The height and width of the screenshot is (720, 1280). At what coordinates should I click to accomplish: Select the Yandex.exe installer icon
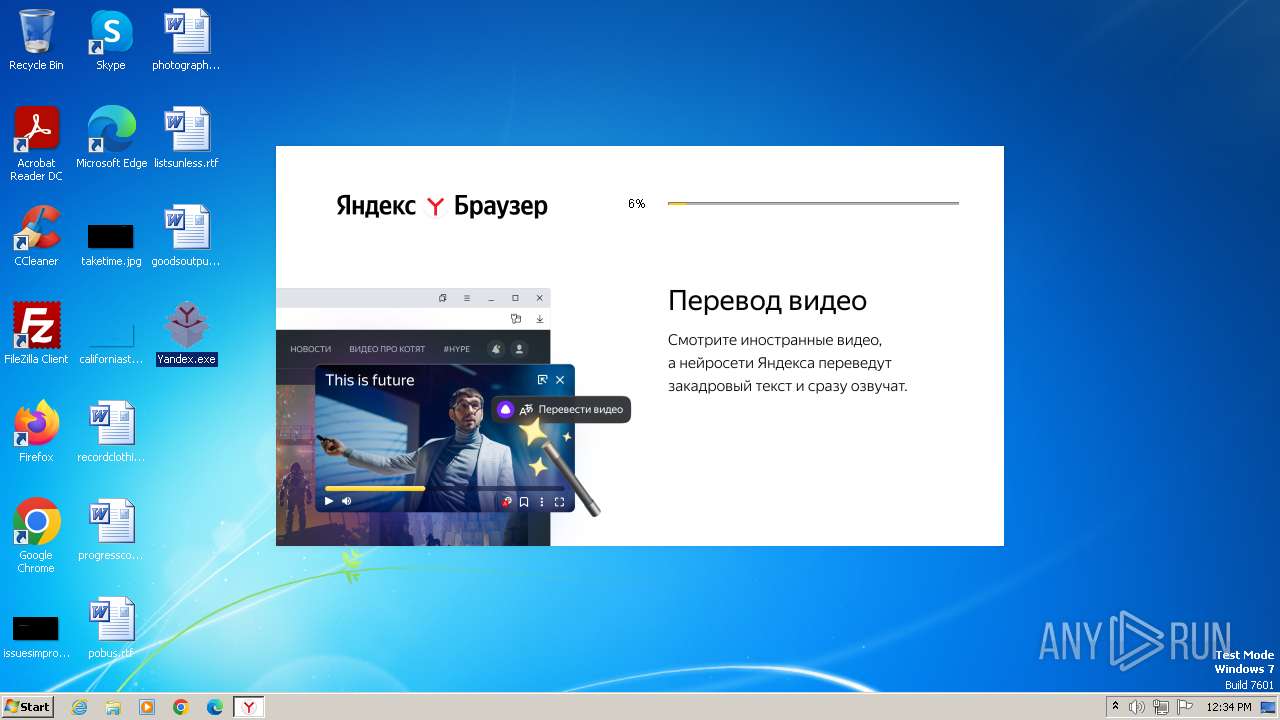(186, 333)
